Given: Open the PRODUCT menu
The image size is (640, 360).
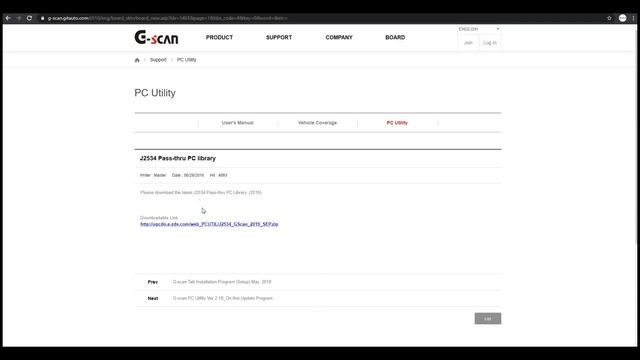Looking at the screenshot, I should [x=219, y=37].
